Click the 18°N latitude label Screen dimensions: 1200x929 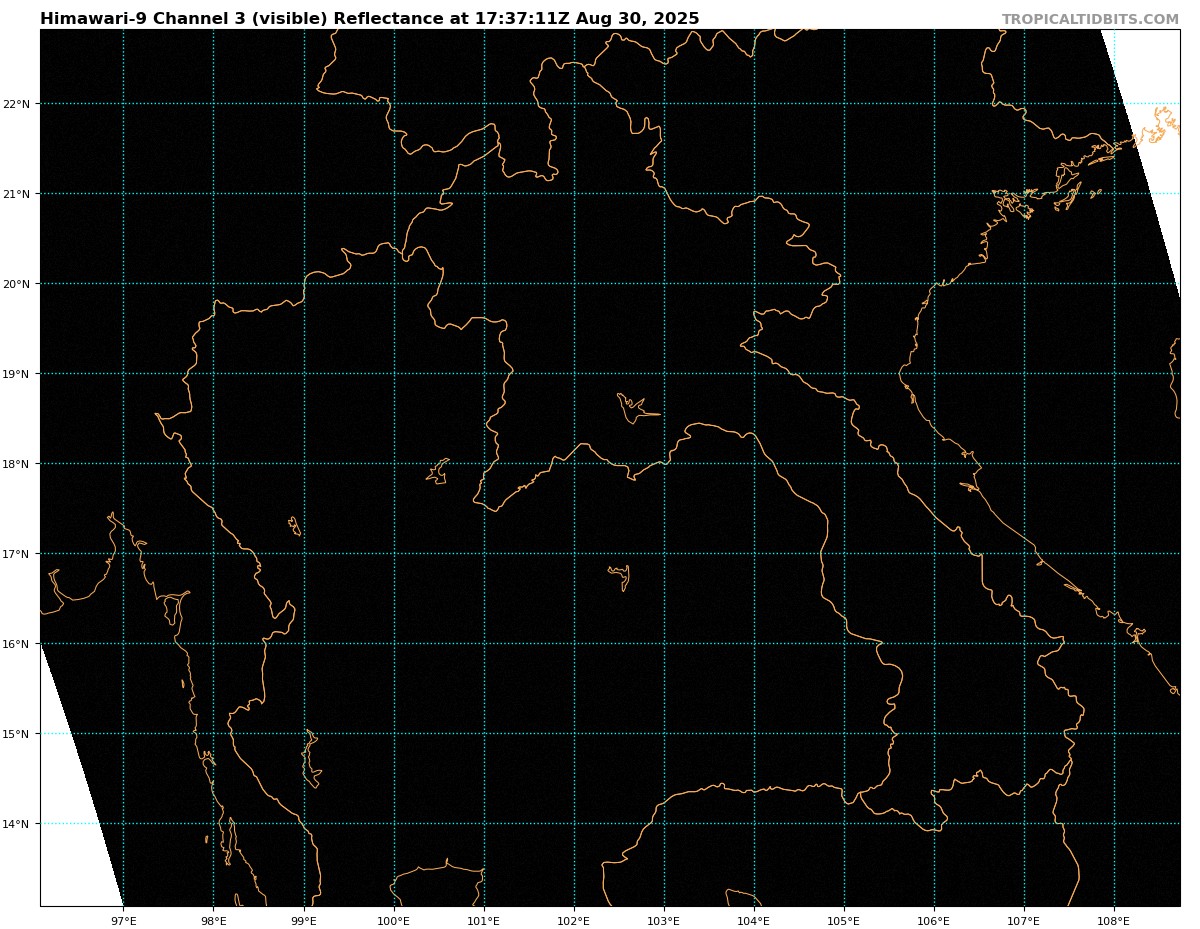tap(17, 464)
